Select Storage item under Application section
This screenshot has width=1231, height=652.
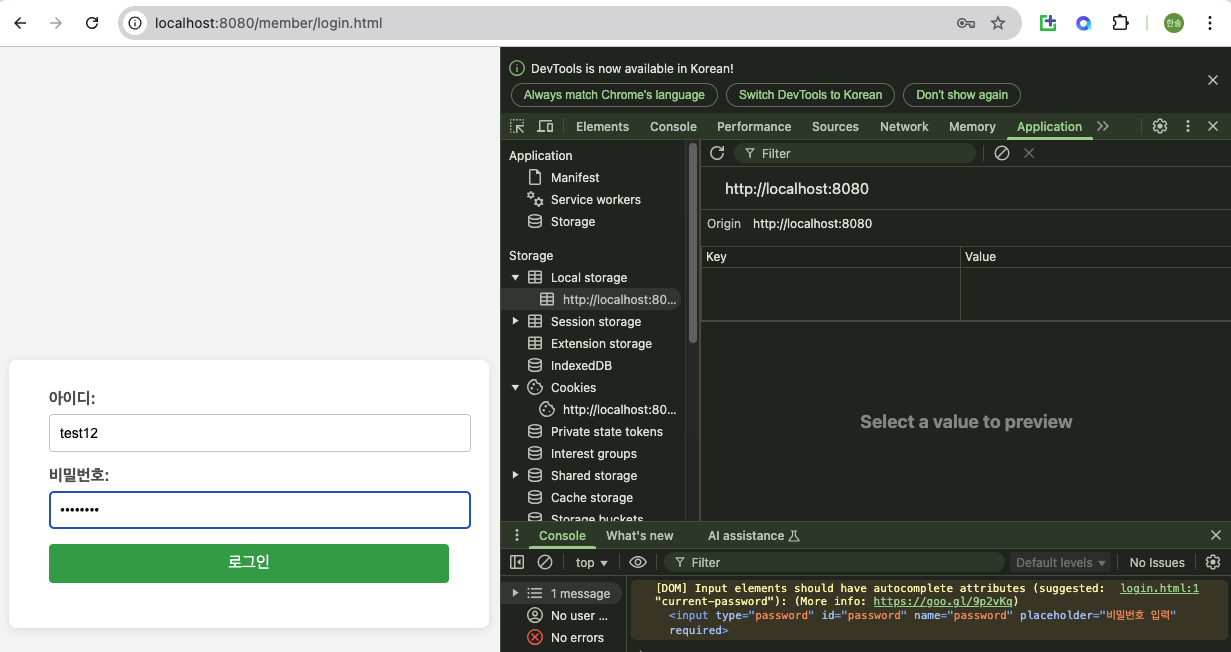572,221
